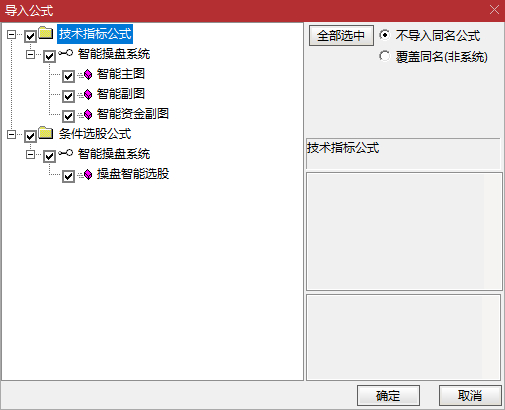
Task: Select the 智能副图 tree item label
Action: click(121, 94)
